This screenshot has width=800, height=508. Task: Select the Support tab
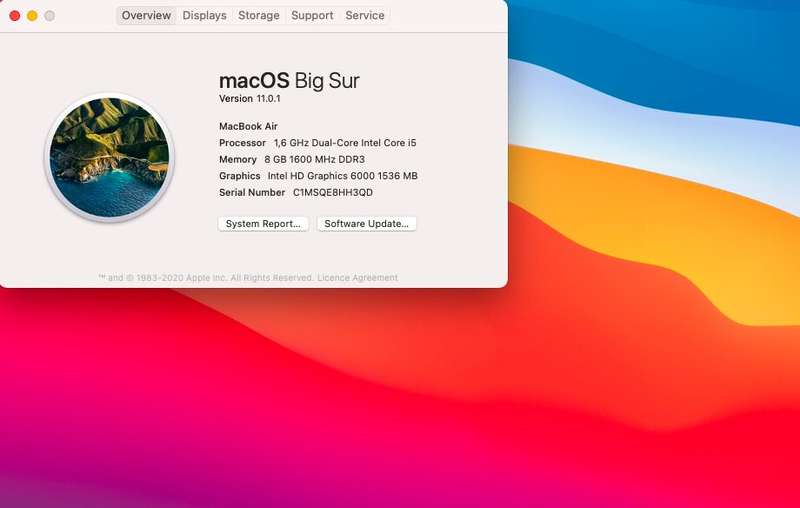312,15
